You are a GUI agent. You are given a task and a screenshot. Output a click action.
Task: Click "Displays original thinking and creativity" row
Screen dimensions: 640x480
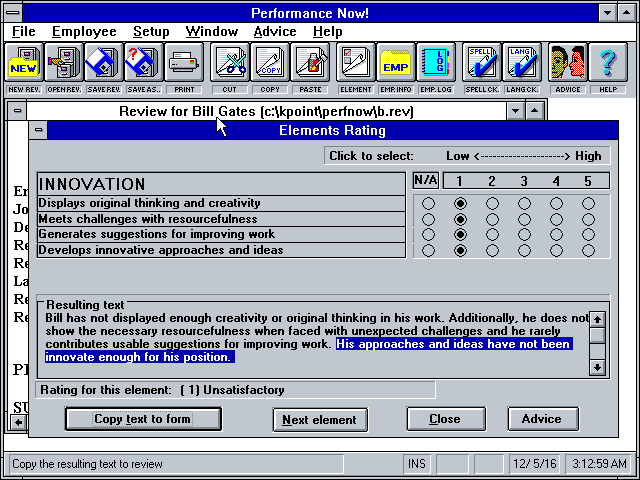221,203
